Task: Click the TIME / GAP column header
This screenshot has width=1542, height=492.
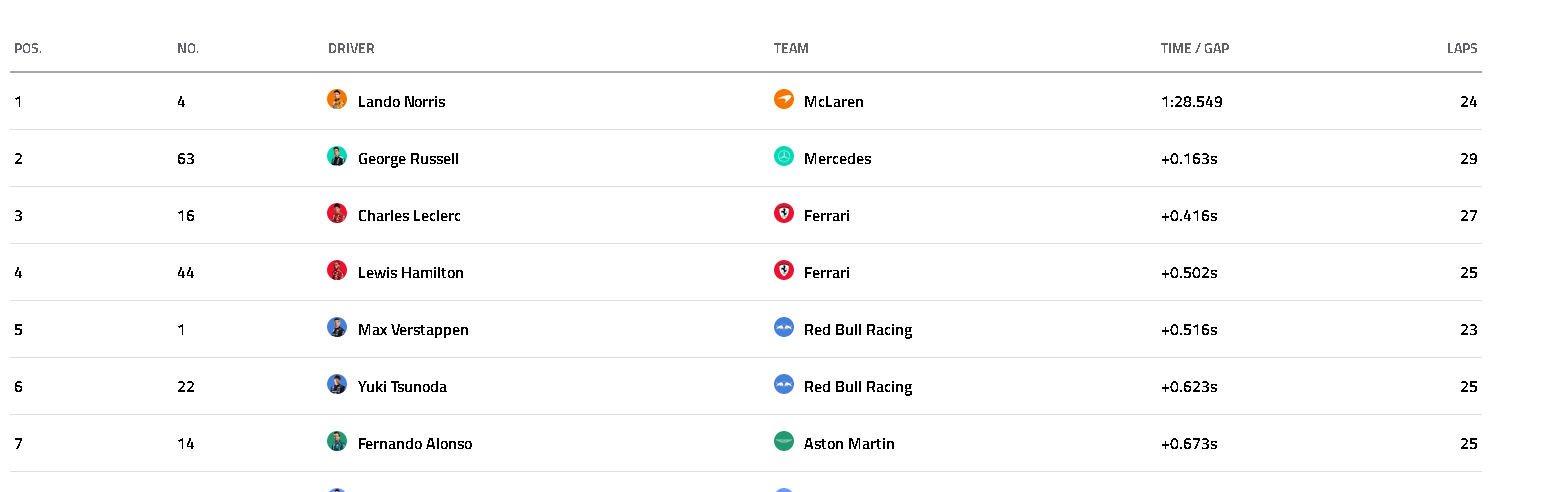Action: click(x=1195, y=48)
